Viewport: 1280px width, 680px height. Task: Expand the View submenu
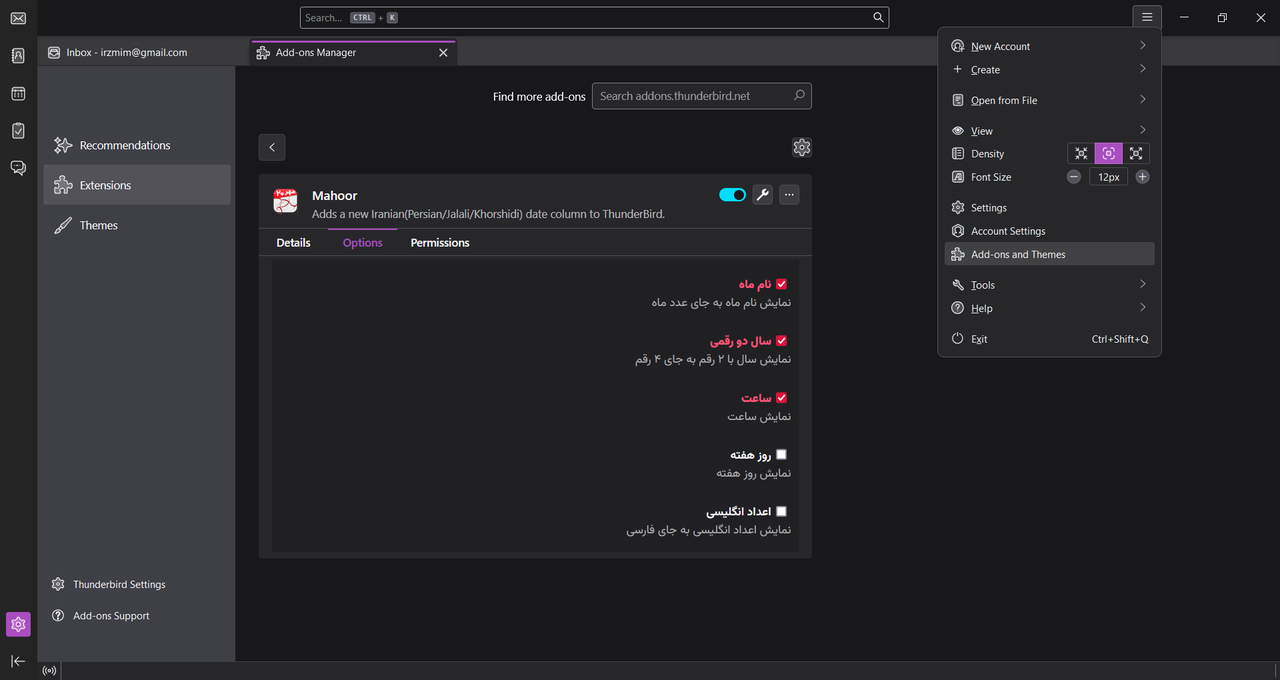[x=1049, y=131]
